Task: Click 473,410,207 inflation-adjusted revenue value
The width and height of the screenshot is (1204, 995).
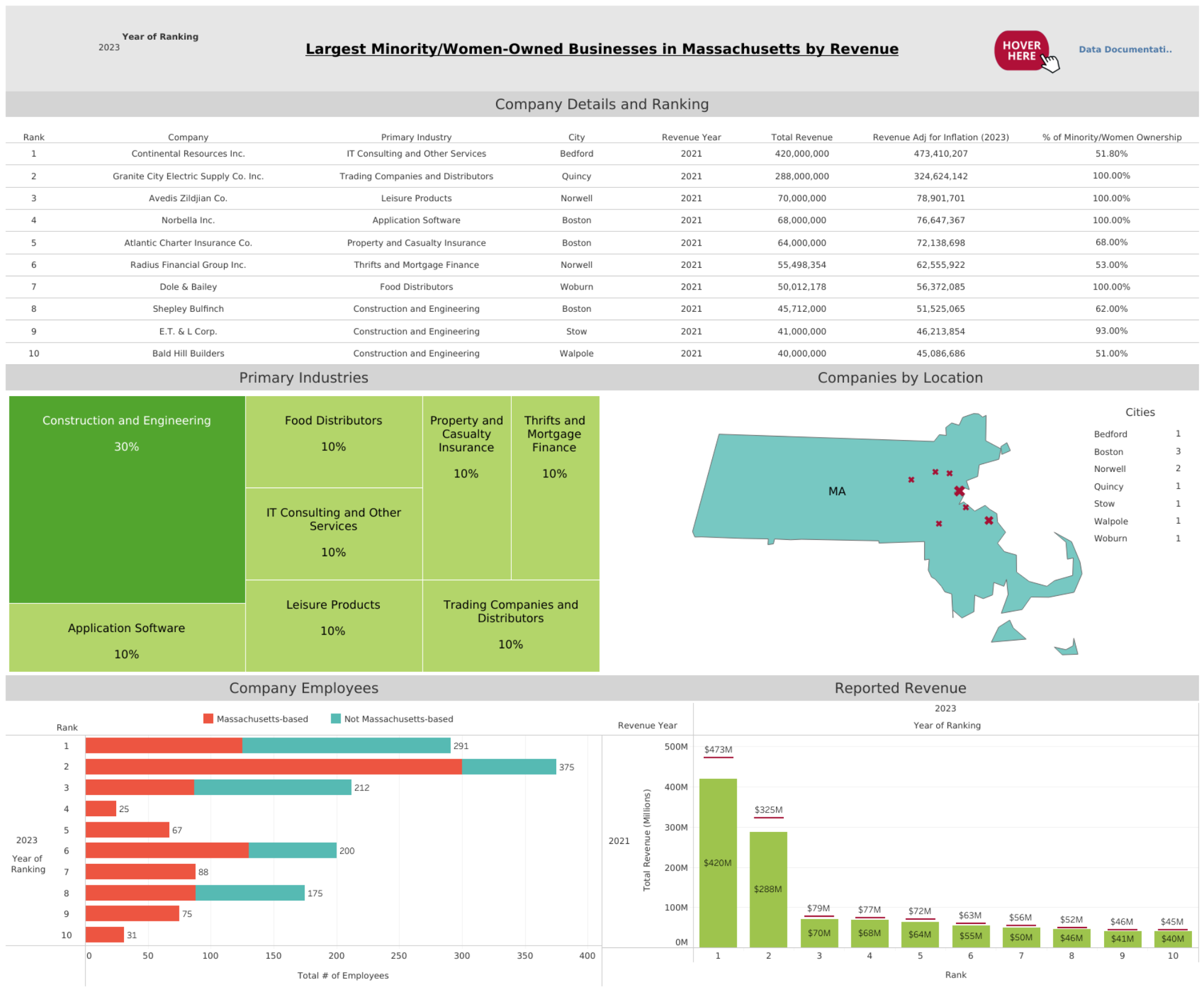Action: 940,153
